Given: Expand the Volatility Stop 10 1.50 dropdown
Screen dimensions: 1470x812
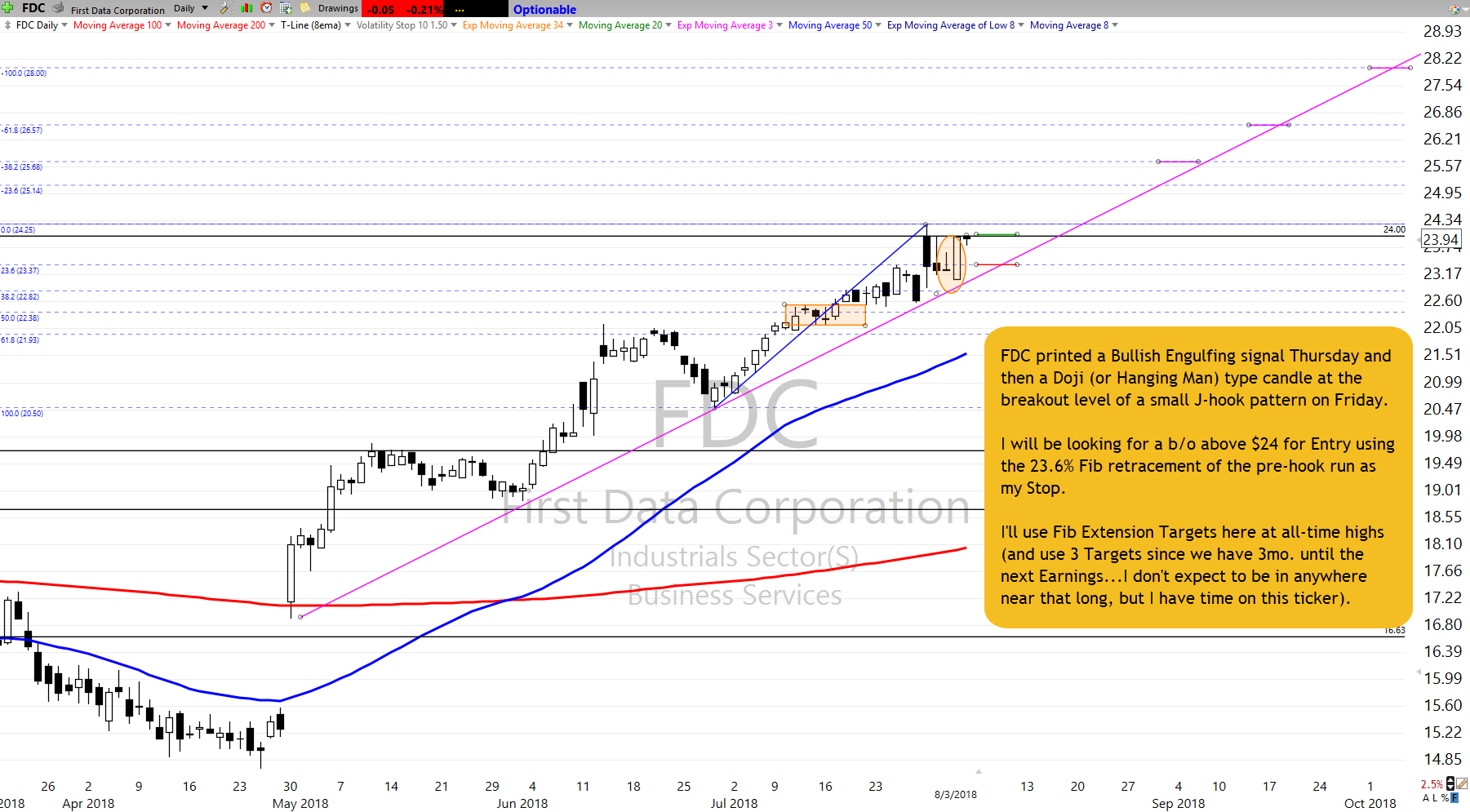Looking at the screenshot, I should (454, 25).
